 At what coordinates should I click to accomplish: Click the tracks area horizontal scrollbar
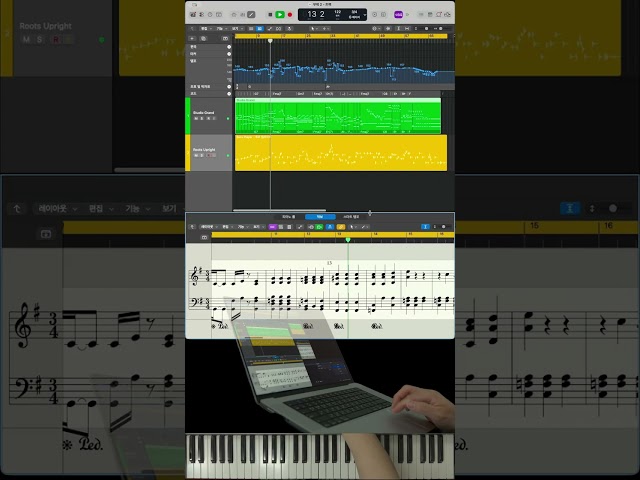tap(280, 210)
